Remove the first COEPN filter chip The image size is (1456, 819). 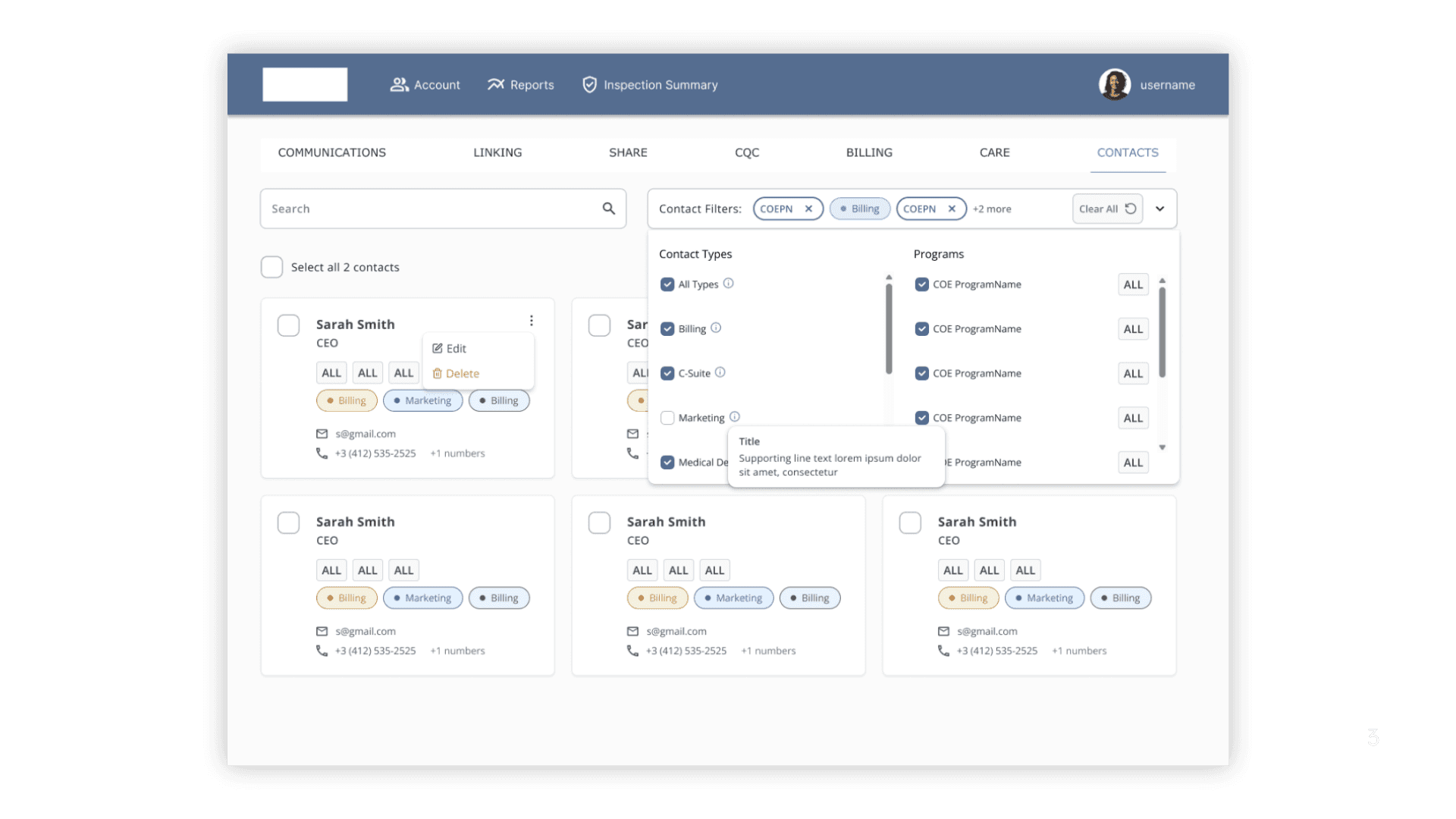tap(808, 209)
